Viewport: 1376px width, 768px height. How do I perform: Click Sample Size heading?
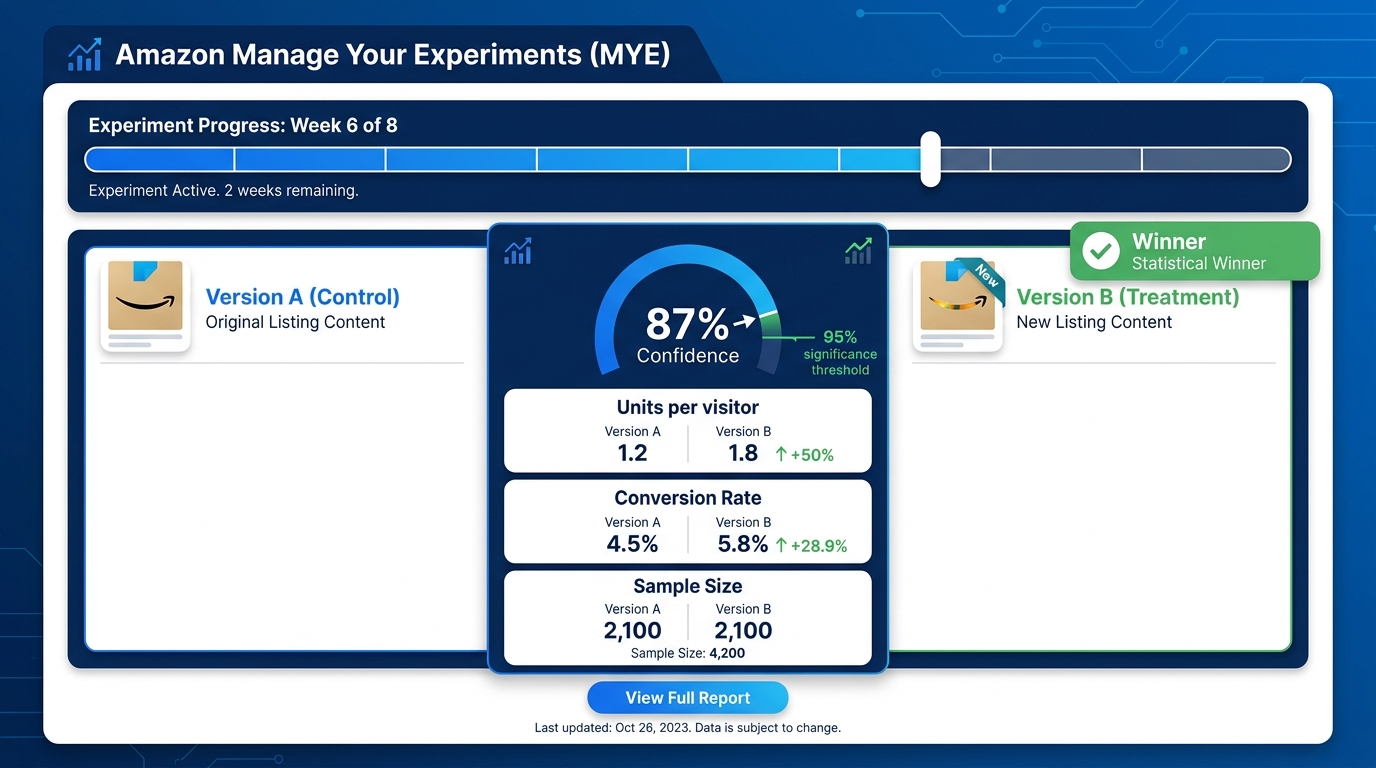pos(688,586)
